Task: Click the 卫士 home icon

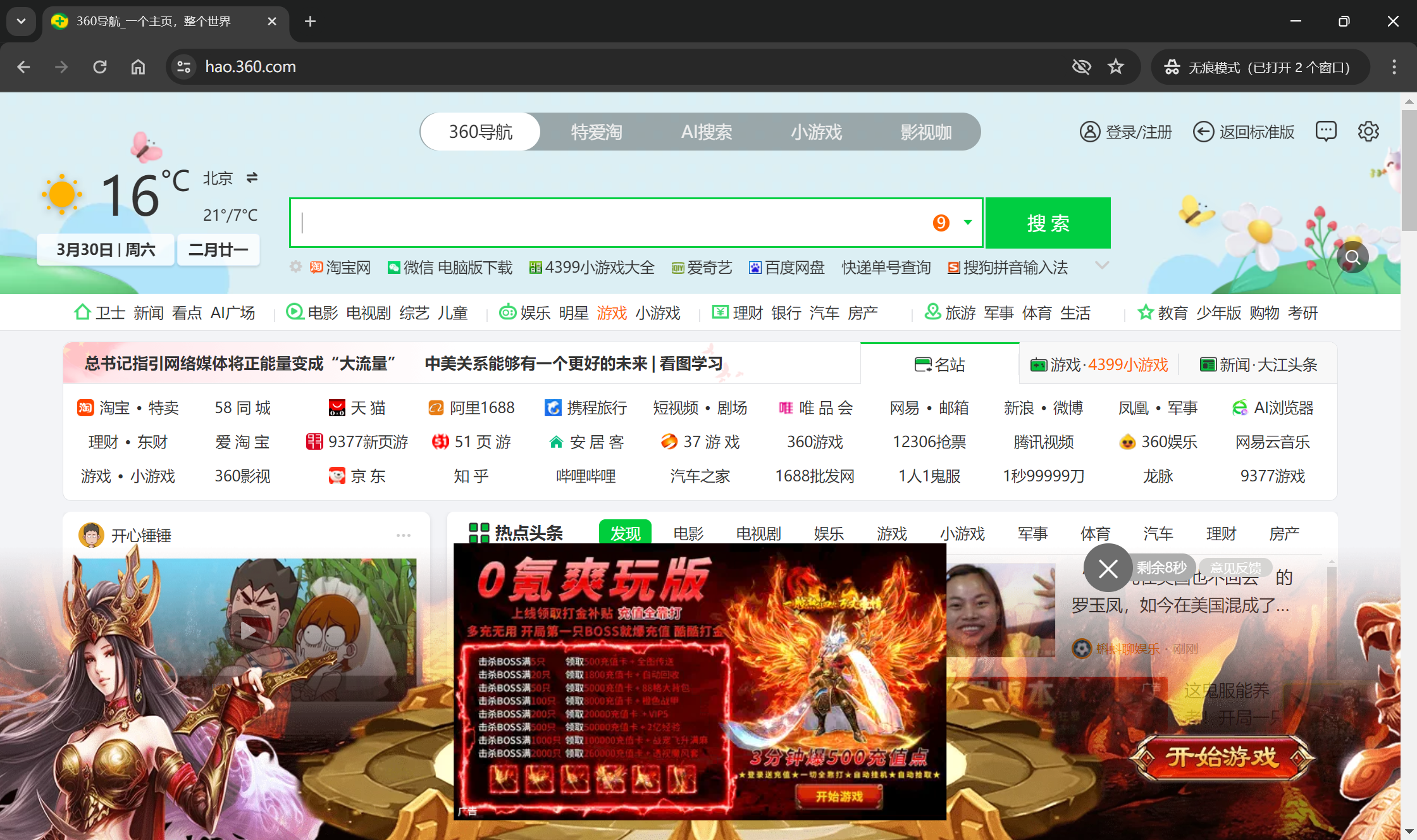Action: point(82,312)
